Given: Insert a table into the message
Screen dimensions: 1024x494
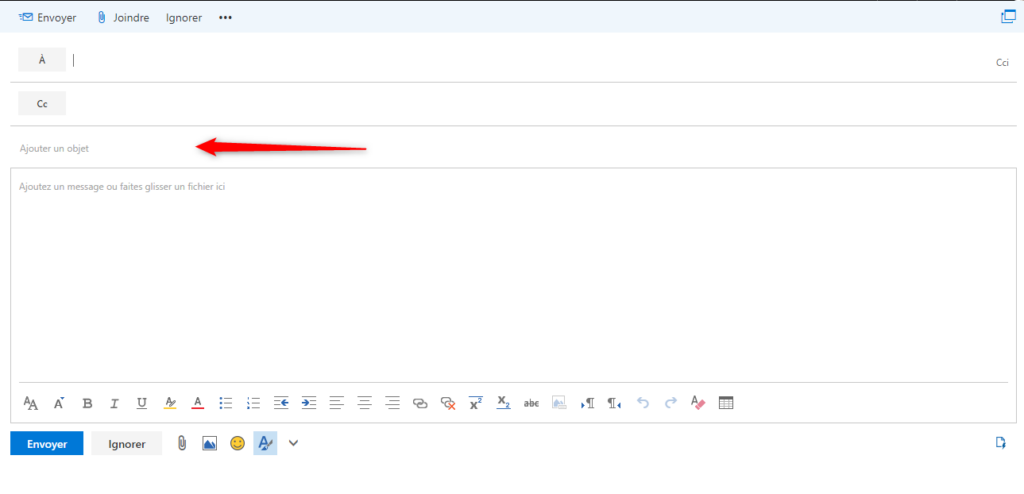Looking at the screenshot, I should point(726,403).
